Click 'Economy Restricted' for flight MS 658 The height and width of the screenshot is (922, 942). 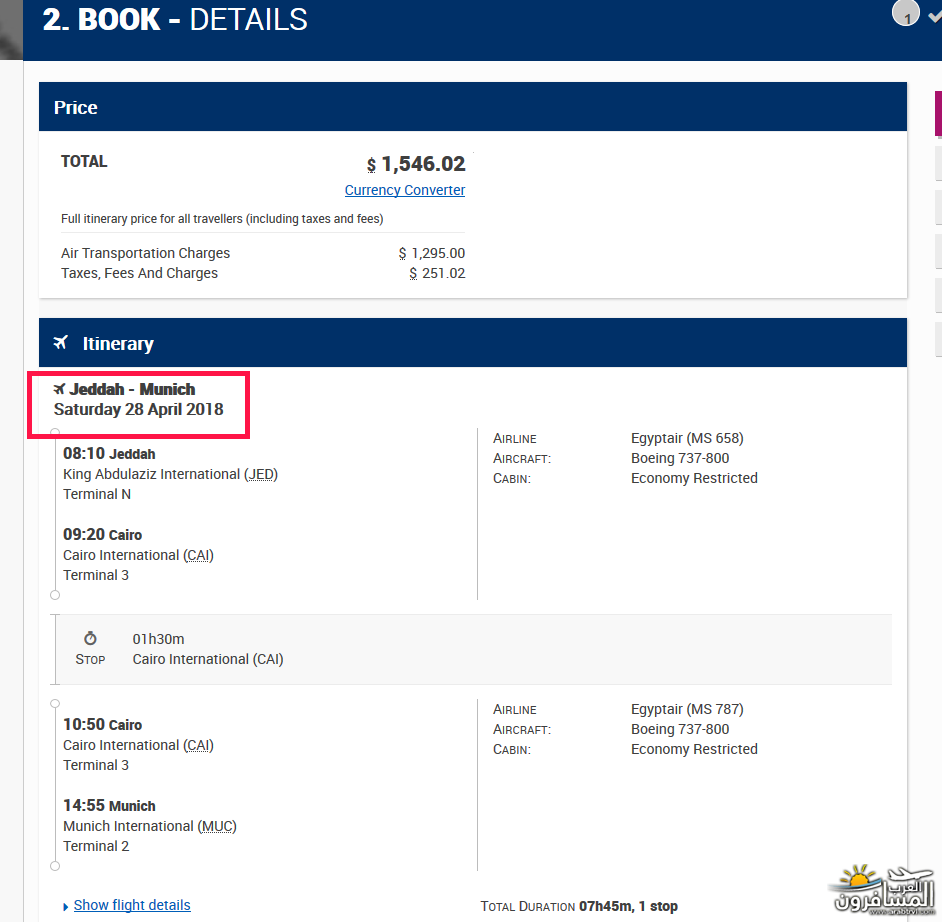[694, 478]
